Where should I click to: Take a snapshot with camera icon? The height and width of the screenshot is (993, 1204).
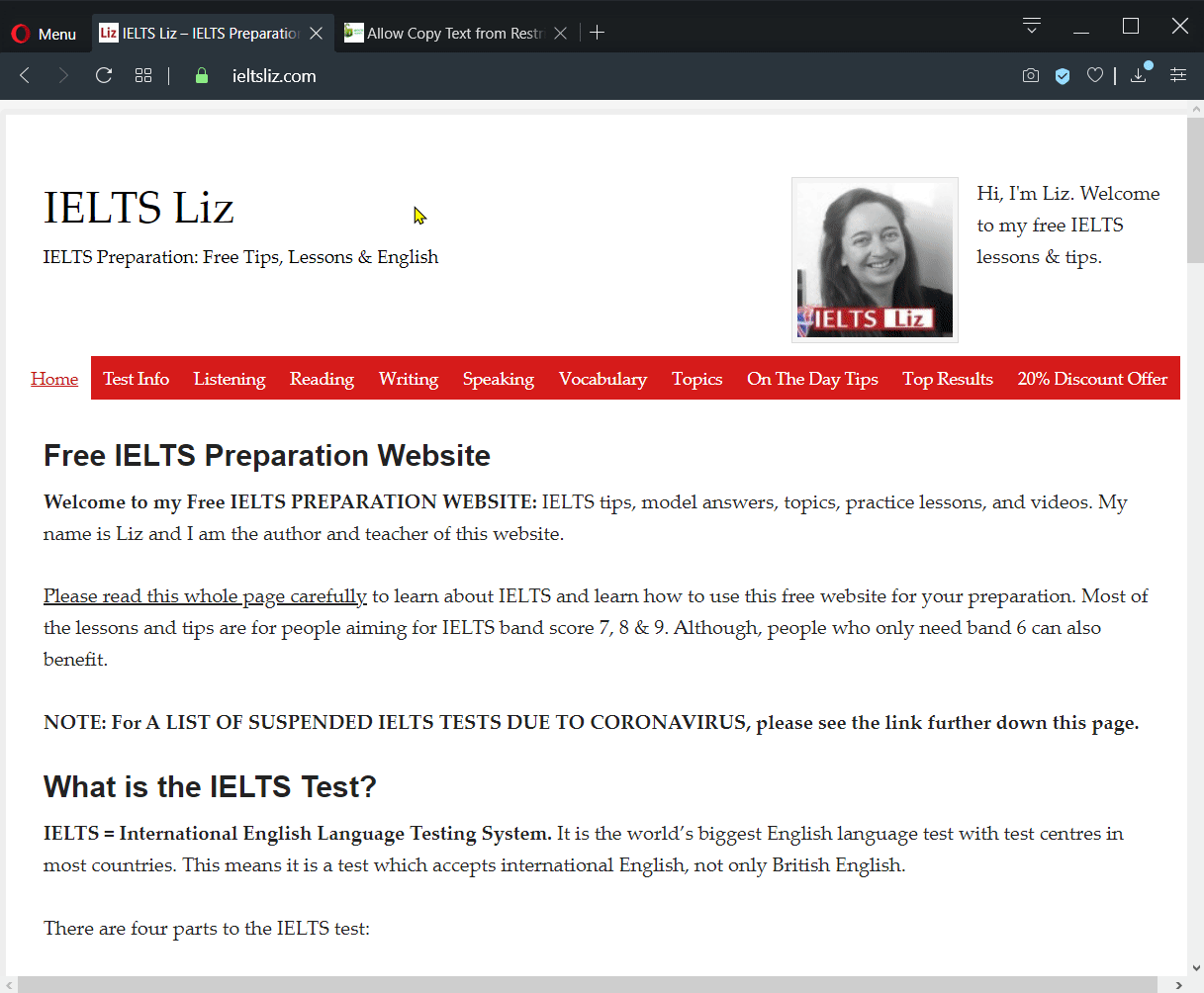click(1031, 75)
